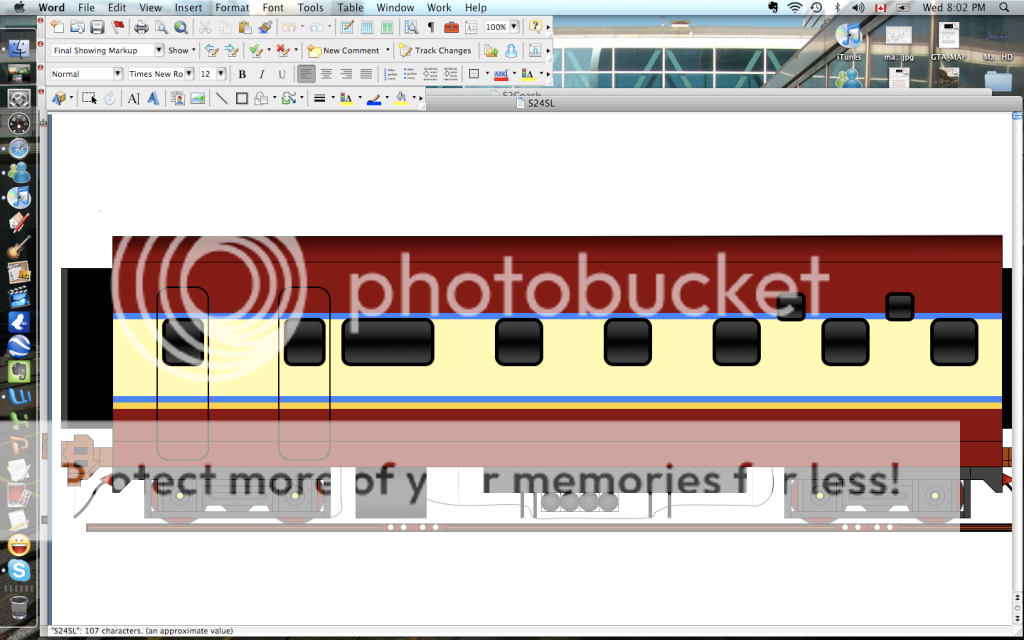Expand the Show markup menu

click(182, 50)
